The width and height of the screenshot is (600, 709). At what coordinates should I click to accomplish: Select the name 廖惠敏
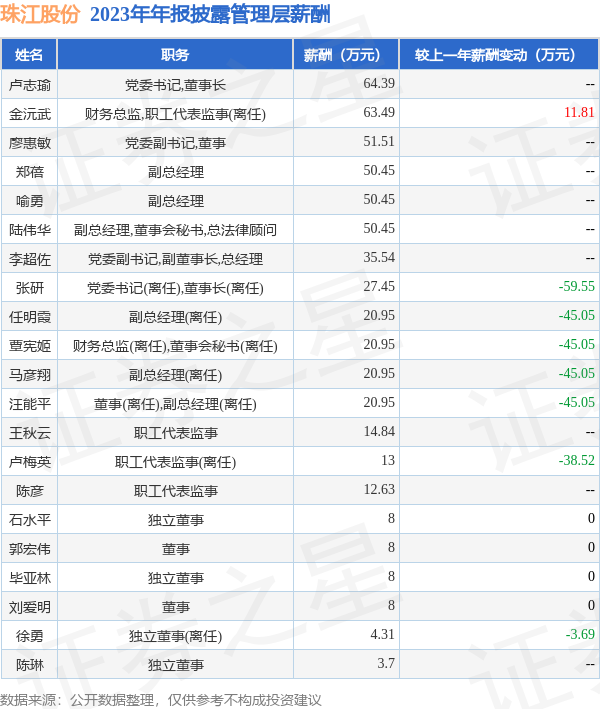[x=30, y=143]
